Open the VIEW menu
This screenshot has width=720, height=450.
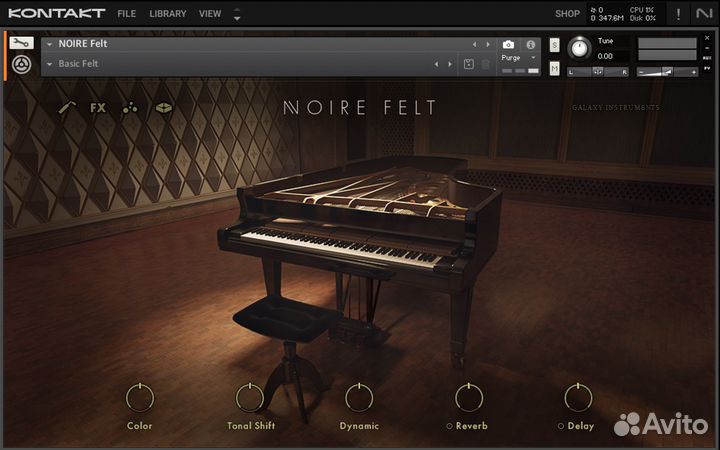click(210, 14)
